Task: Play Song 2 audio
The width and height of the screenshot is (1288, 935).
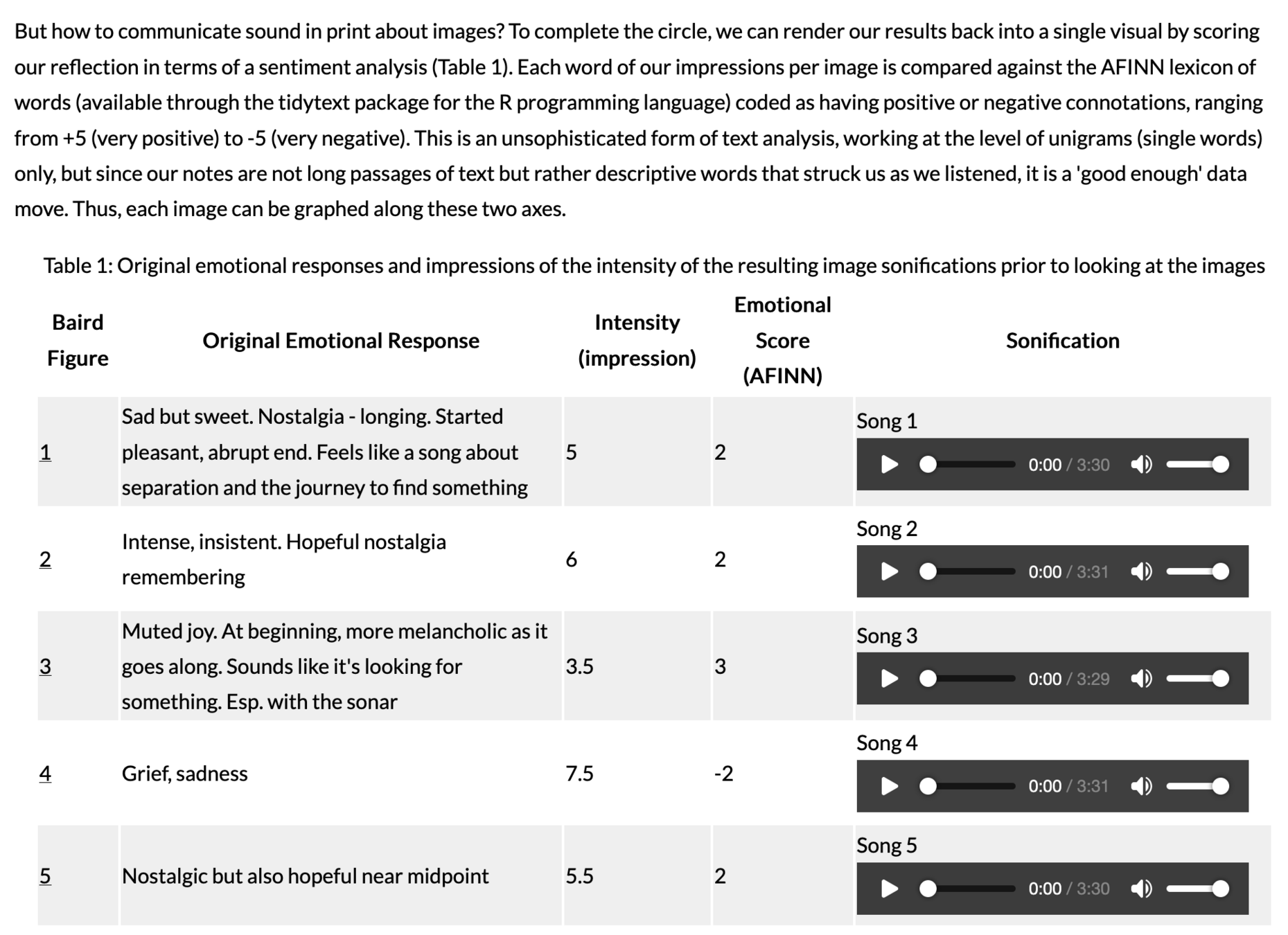Action: coord(889,571)
